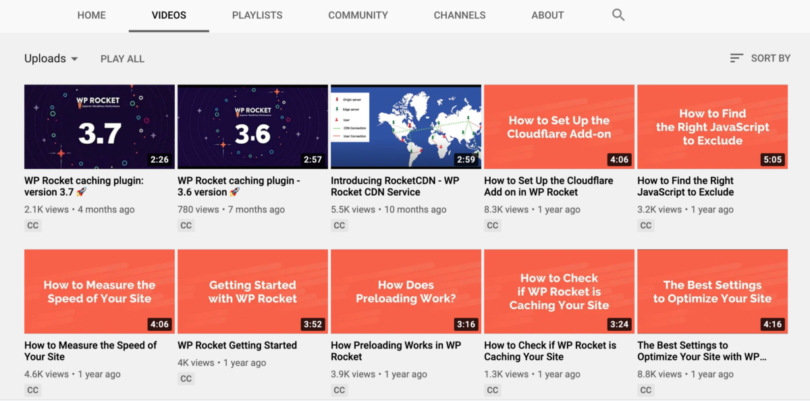
Task: Click '4K views • 1 year ago' text
Action: [222, 363]
